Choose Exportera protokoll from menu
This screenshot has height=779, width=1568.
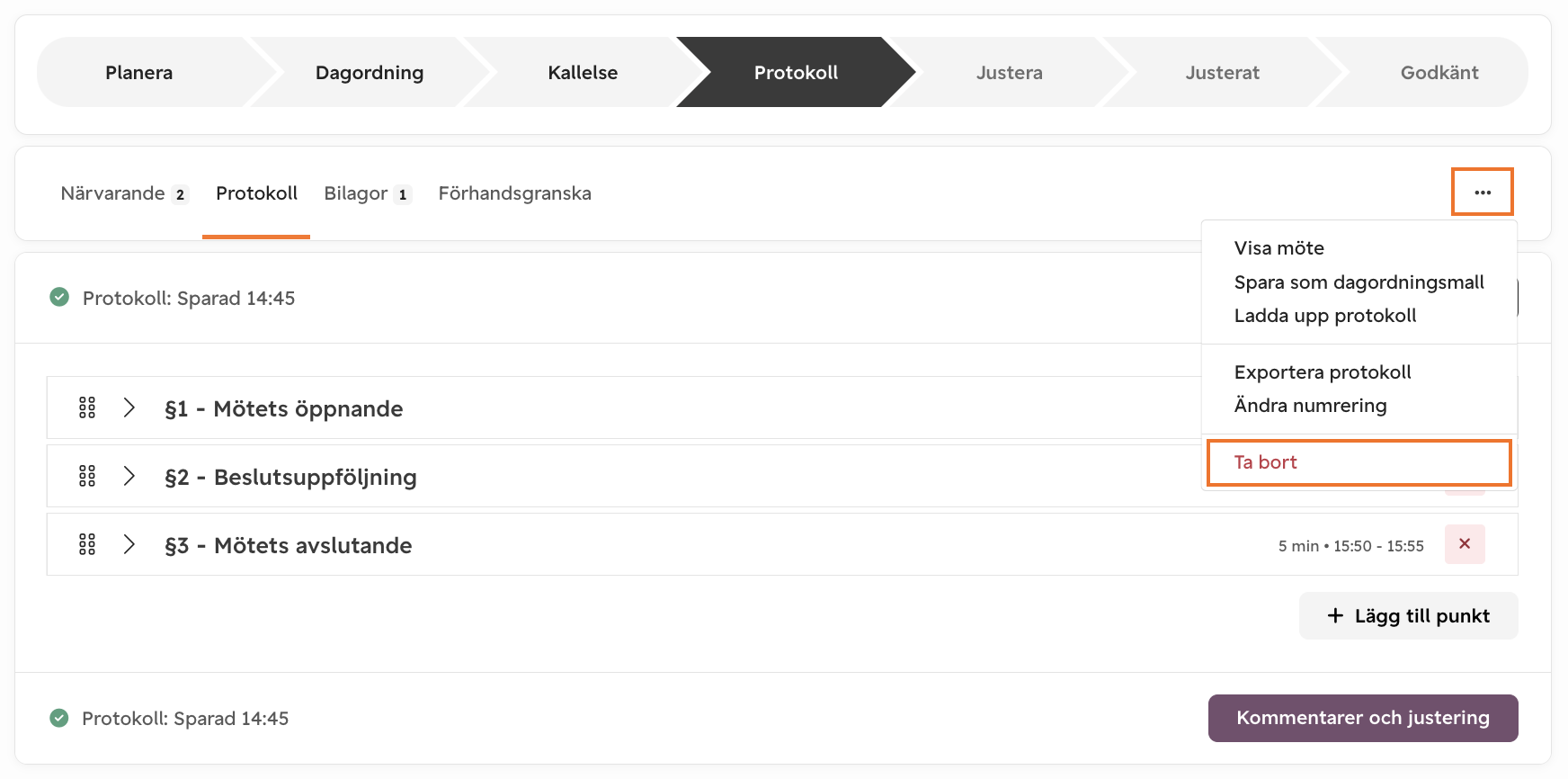click(x=1322, y=372)
